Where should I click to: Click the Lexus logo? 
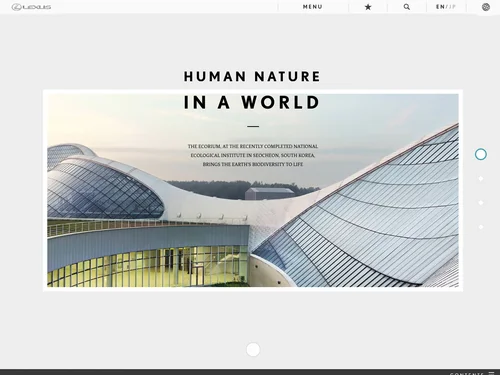[31, 7]
